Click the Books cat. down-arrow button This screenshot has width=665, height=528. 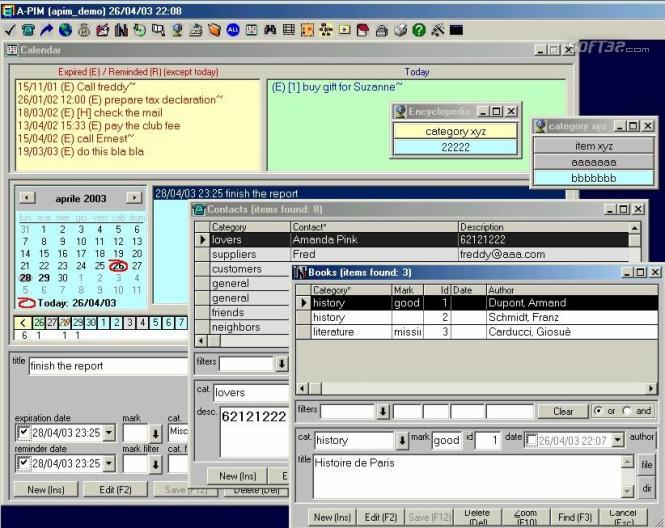402,440
